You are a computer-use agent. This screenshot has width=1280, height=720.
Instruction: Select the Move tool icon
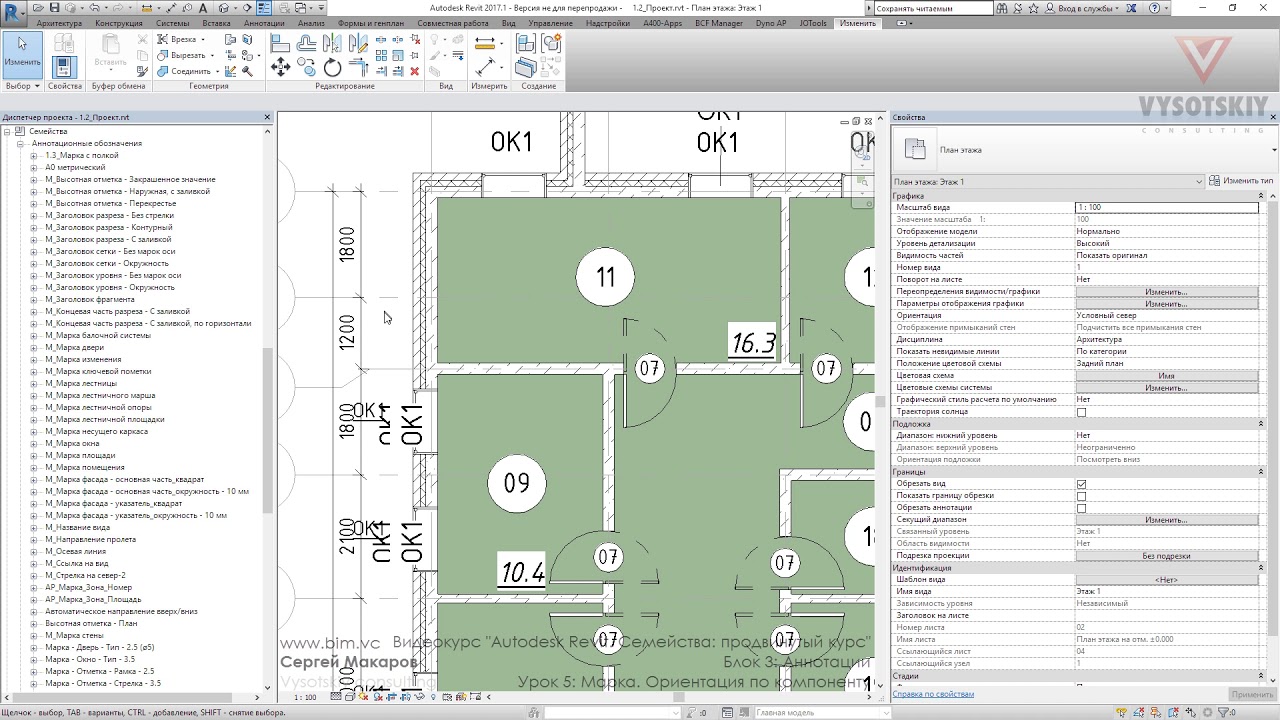(280, 68)
